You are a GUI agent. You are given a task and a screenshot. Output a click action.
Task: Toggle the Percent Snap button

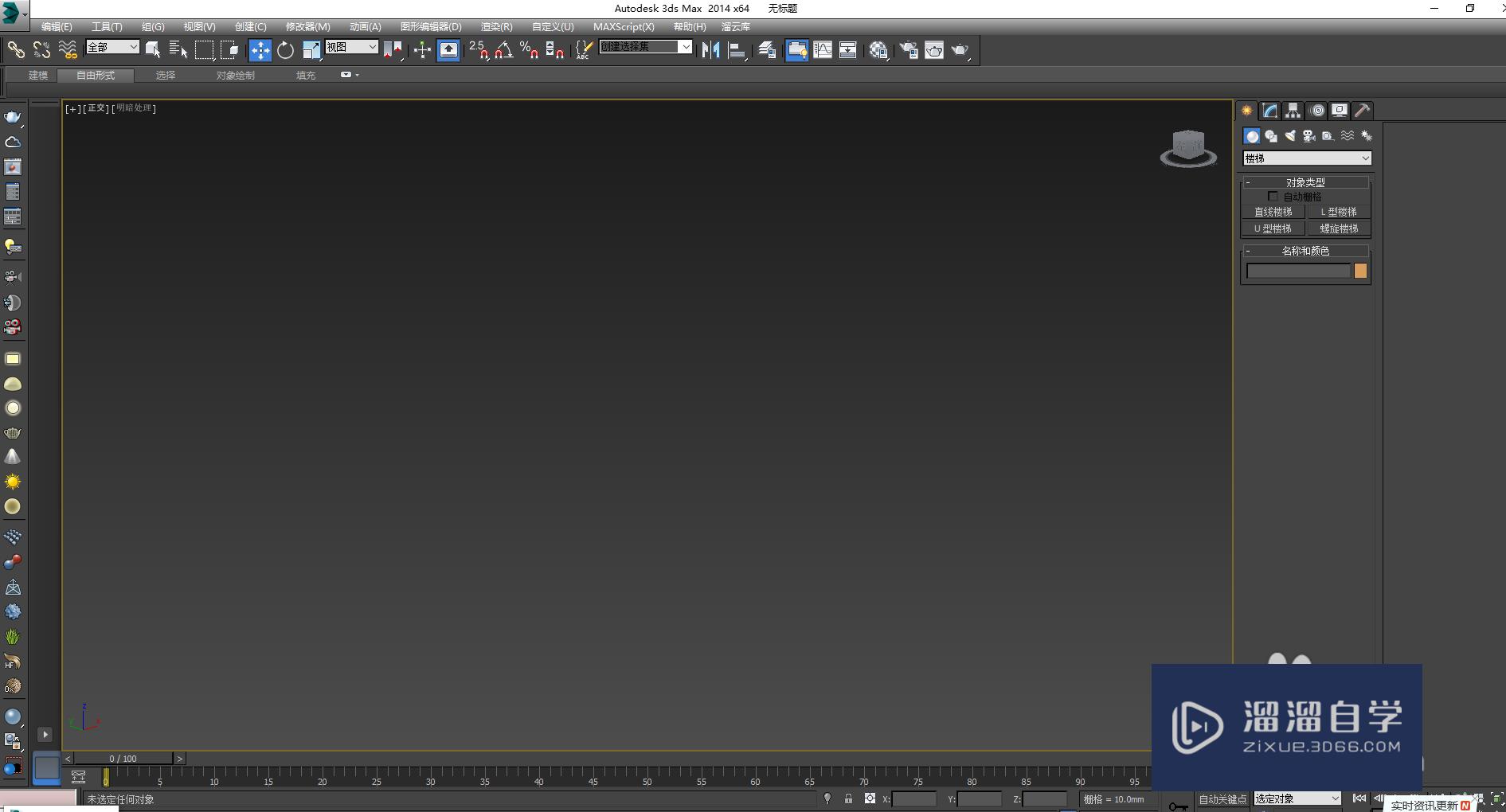point(530,50)
